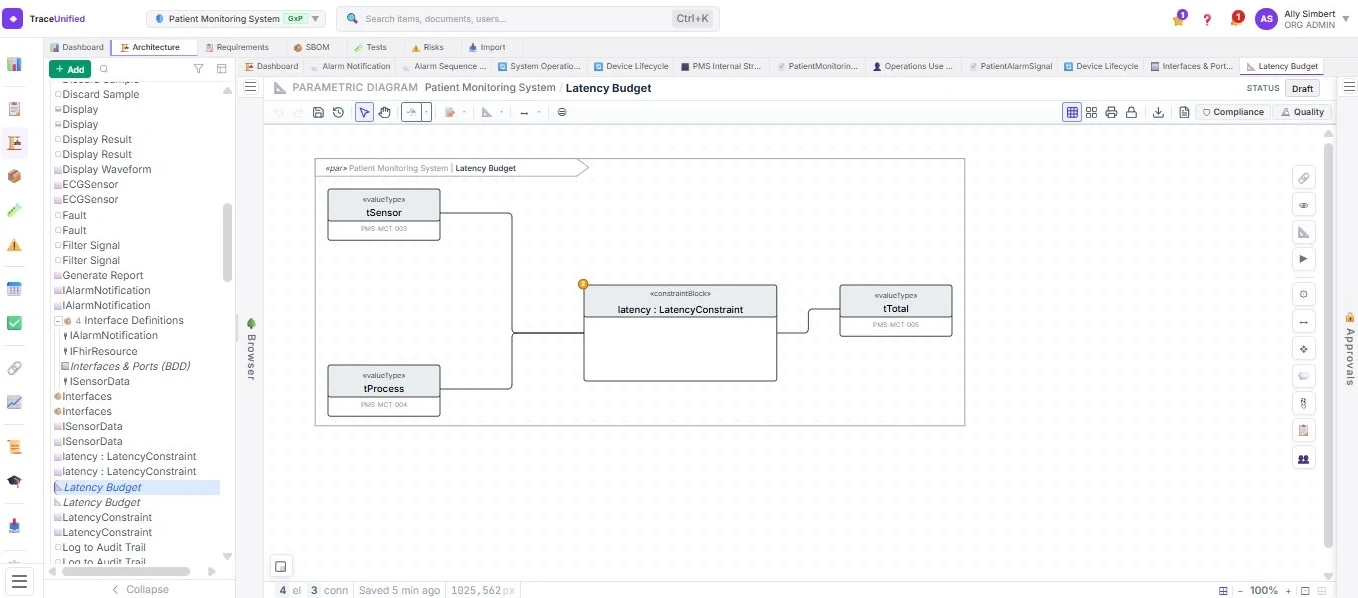Click the print diagram icon
This screenshot has width=1358, height=598.
point(1111,112)
